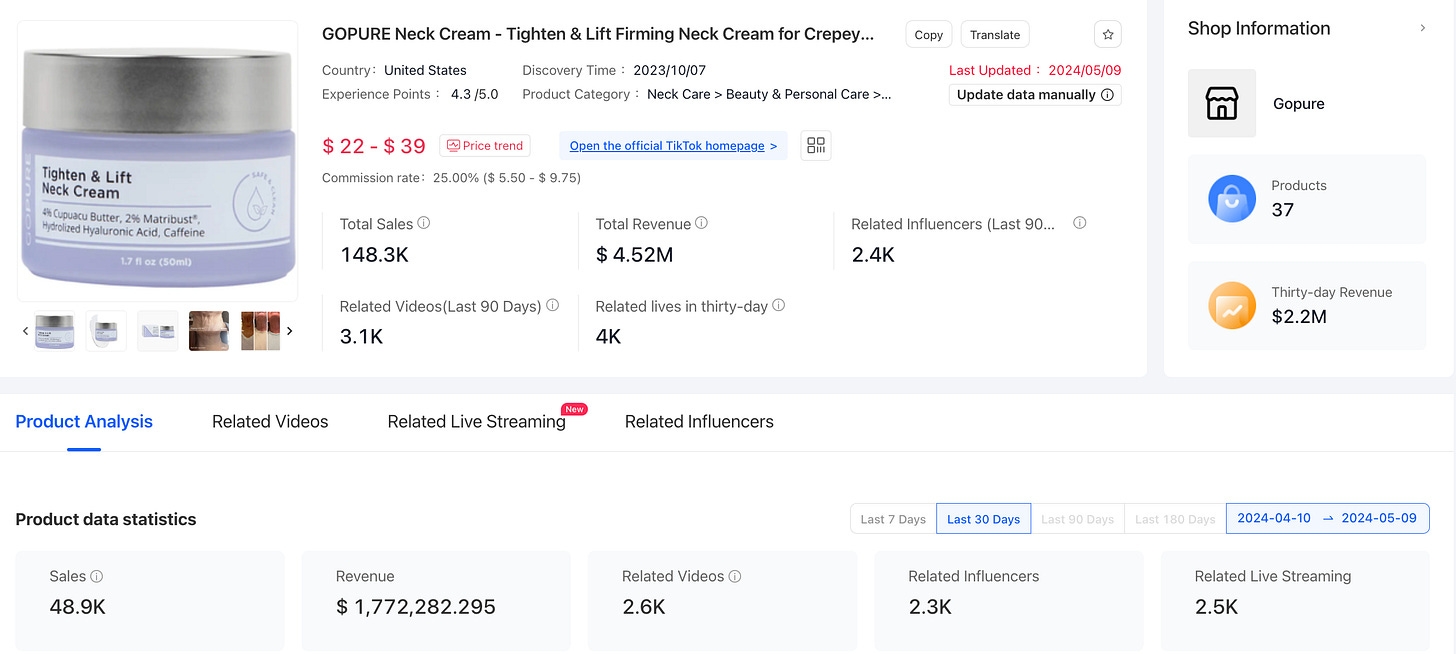Click info icon beside Related Videos(Last 90 Days)
Image resolution: width=1456 pixels, height=654 pixels.
[x=552, y=305]
